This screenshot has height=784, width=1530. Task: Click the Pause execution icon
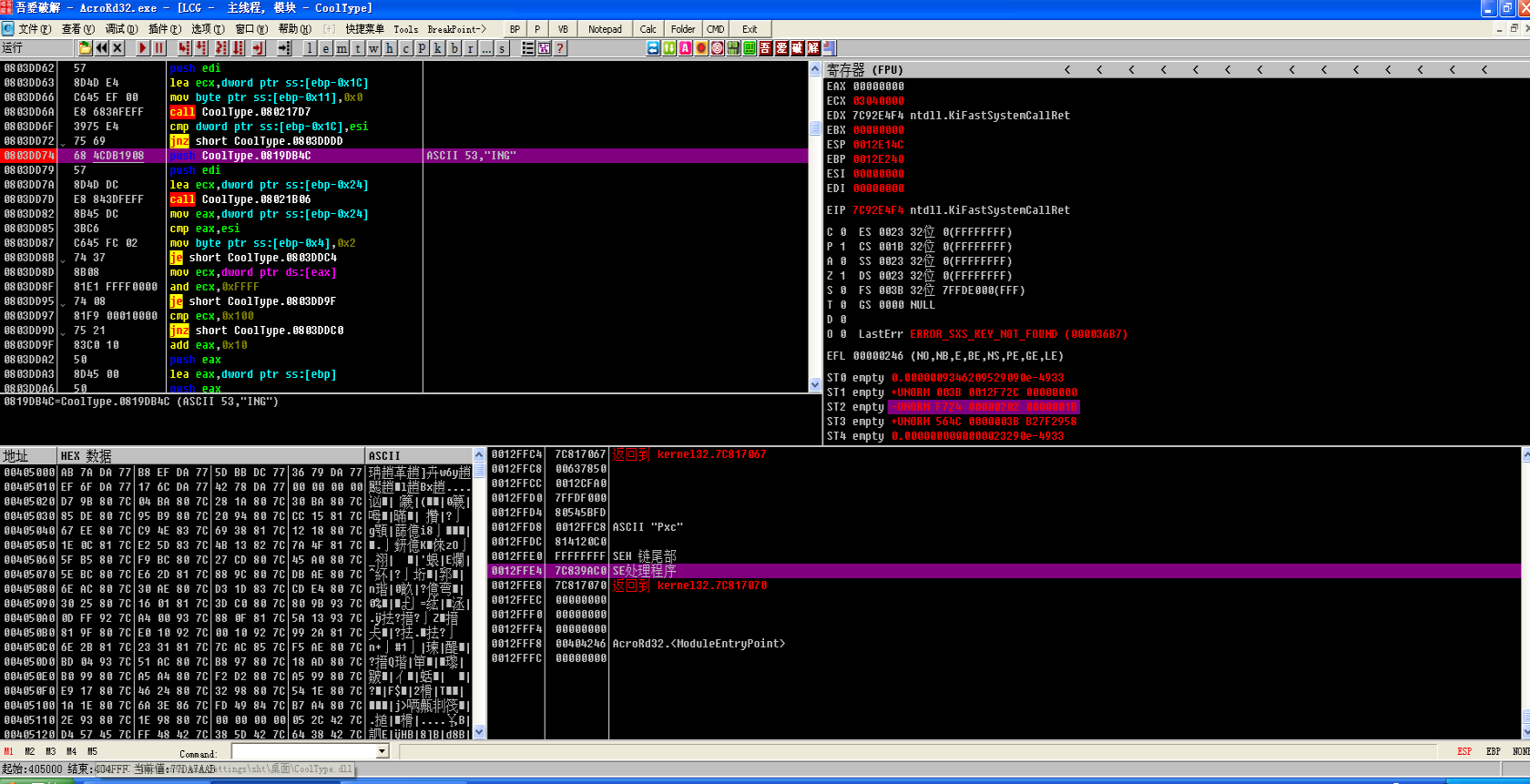tap(159, 48)
